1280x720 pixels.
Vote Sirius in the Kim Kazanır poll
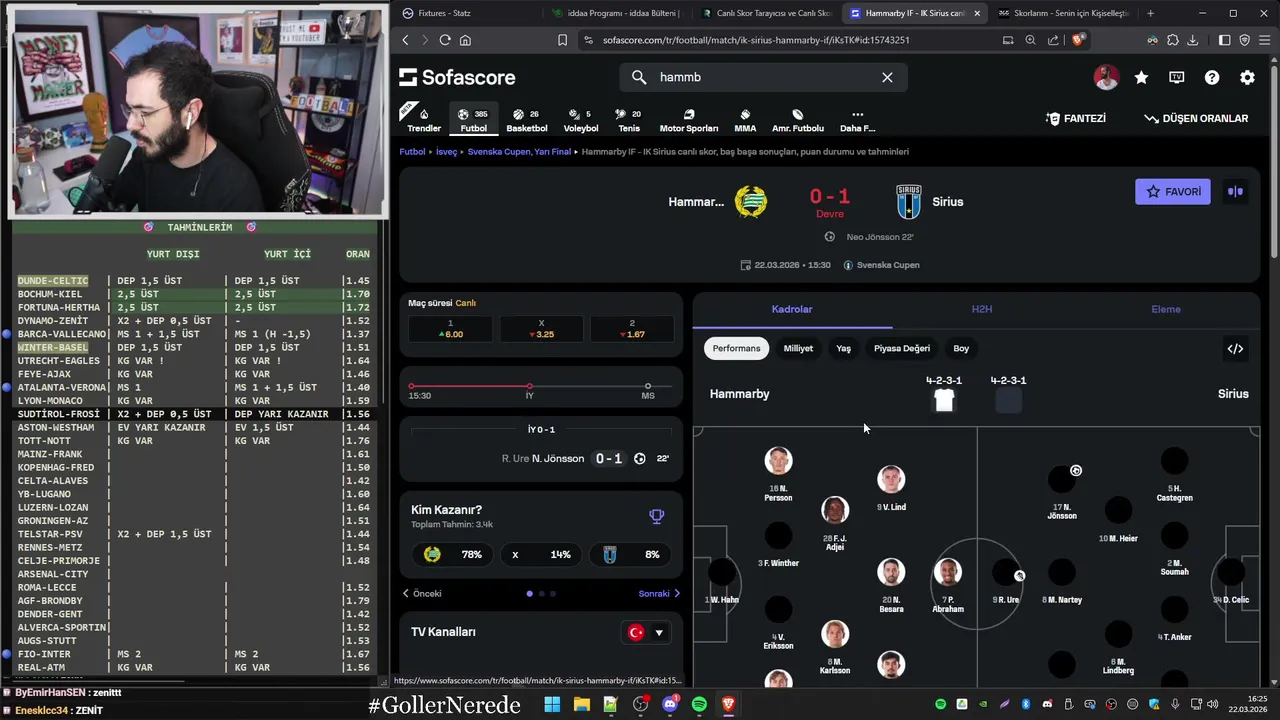point(632,554)
